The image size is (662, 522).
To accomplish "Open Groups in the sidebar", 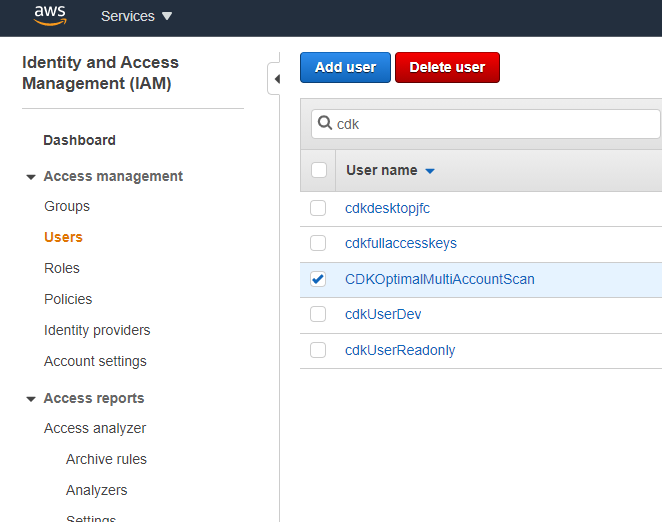I will 67,207.
